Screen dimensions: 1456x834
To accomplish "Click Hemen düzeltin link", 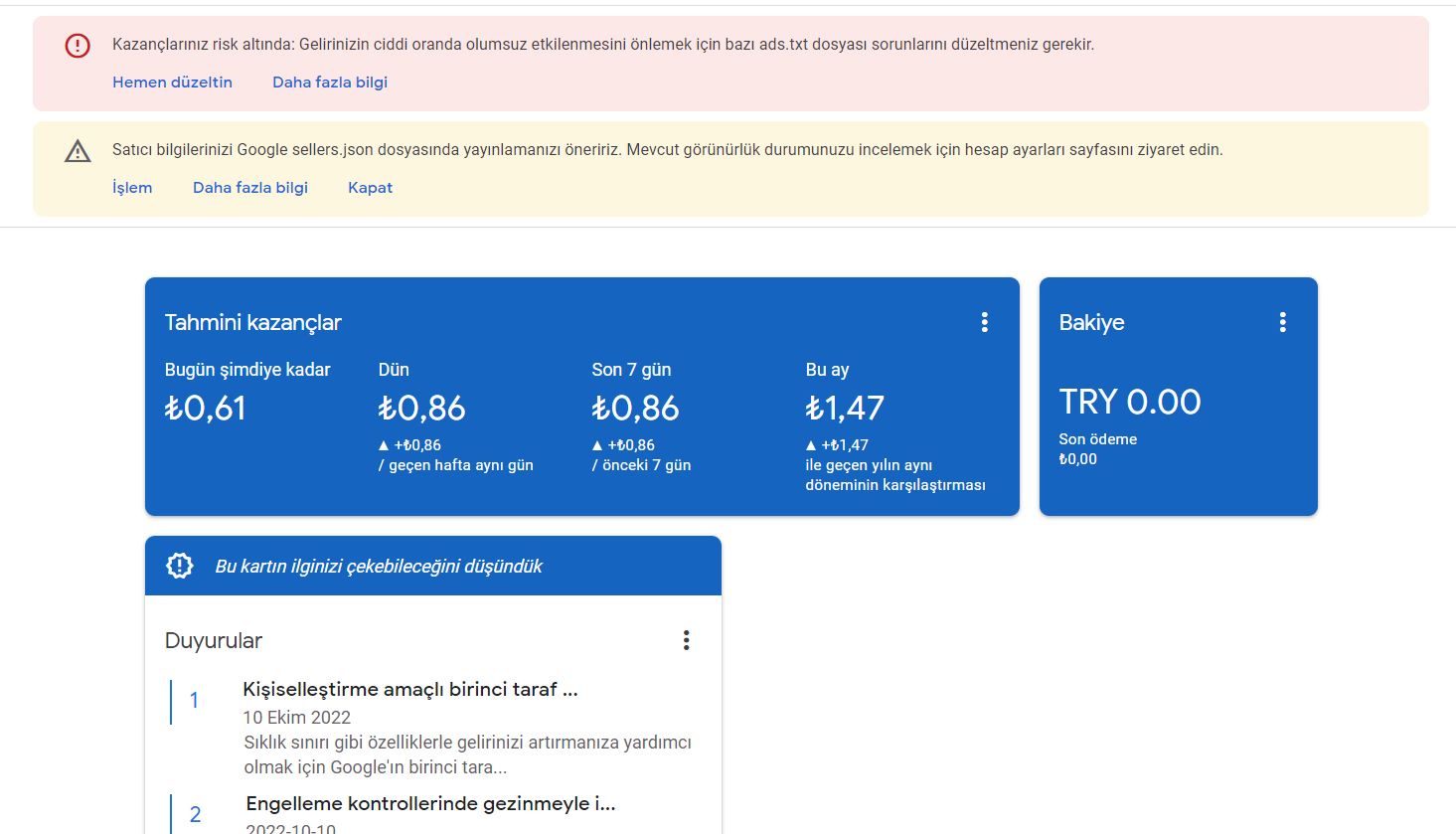I will 172,83.
